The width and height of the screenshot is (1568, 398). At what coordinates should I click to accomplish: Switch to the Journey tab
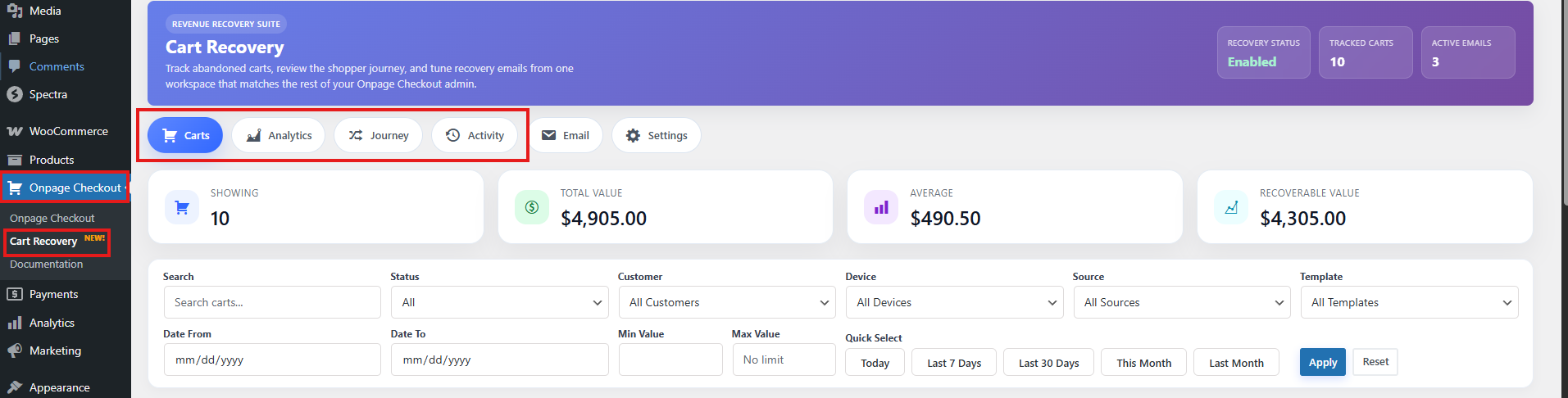pos(378,135)
